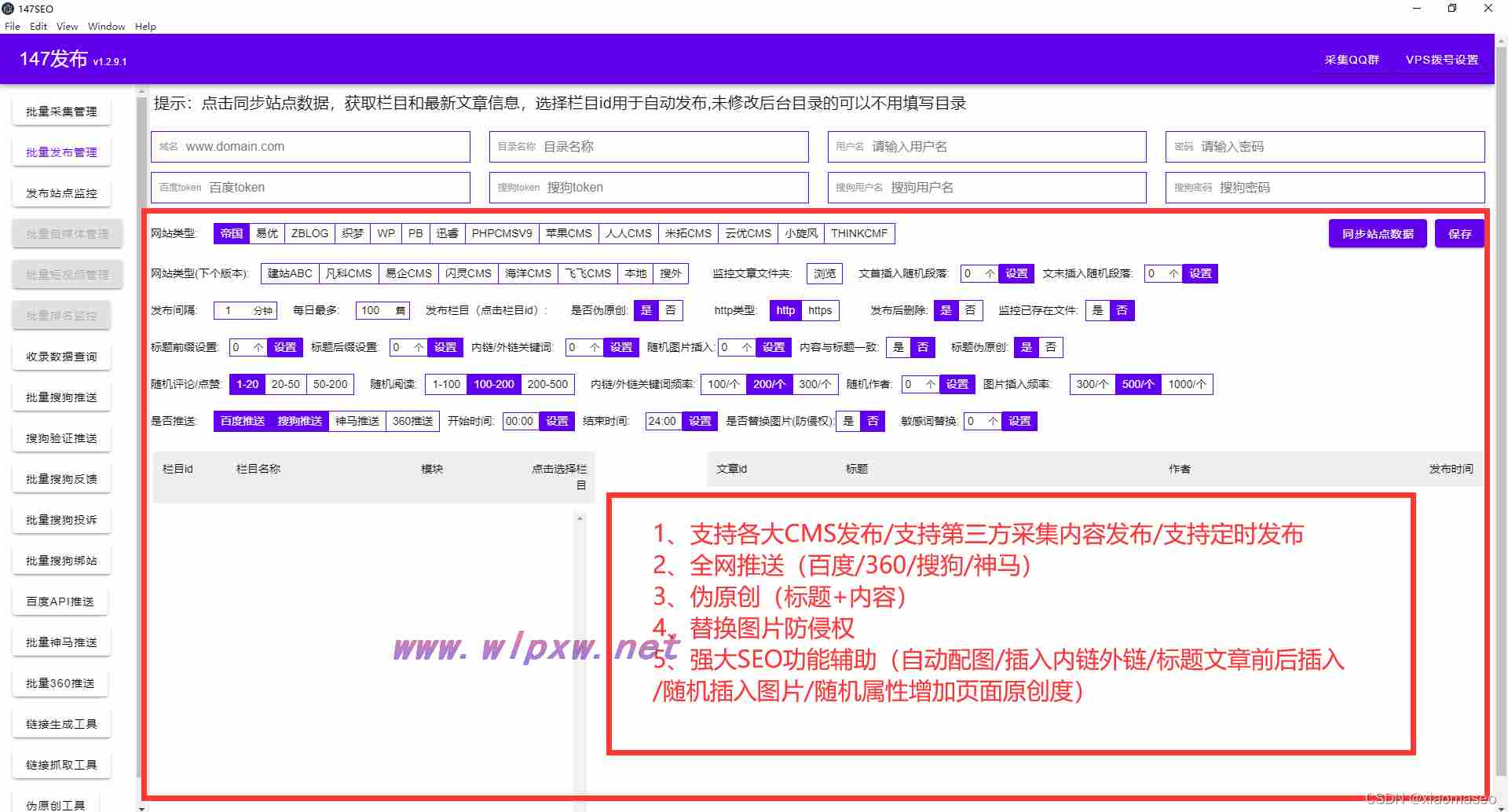The image size is (1508, 812).
Task: Expand 文末插入随机段落 count dropdown arrow
Action: click(1173, 273)
